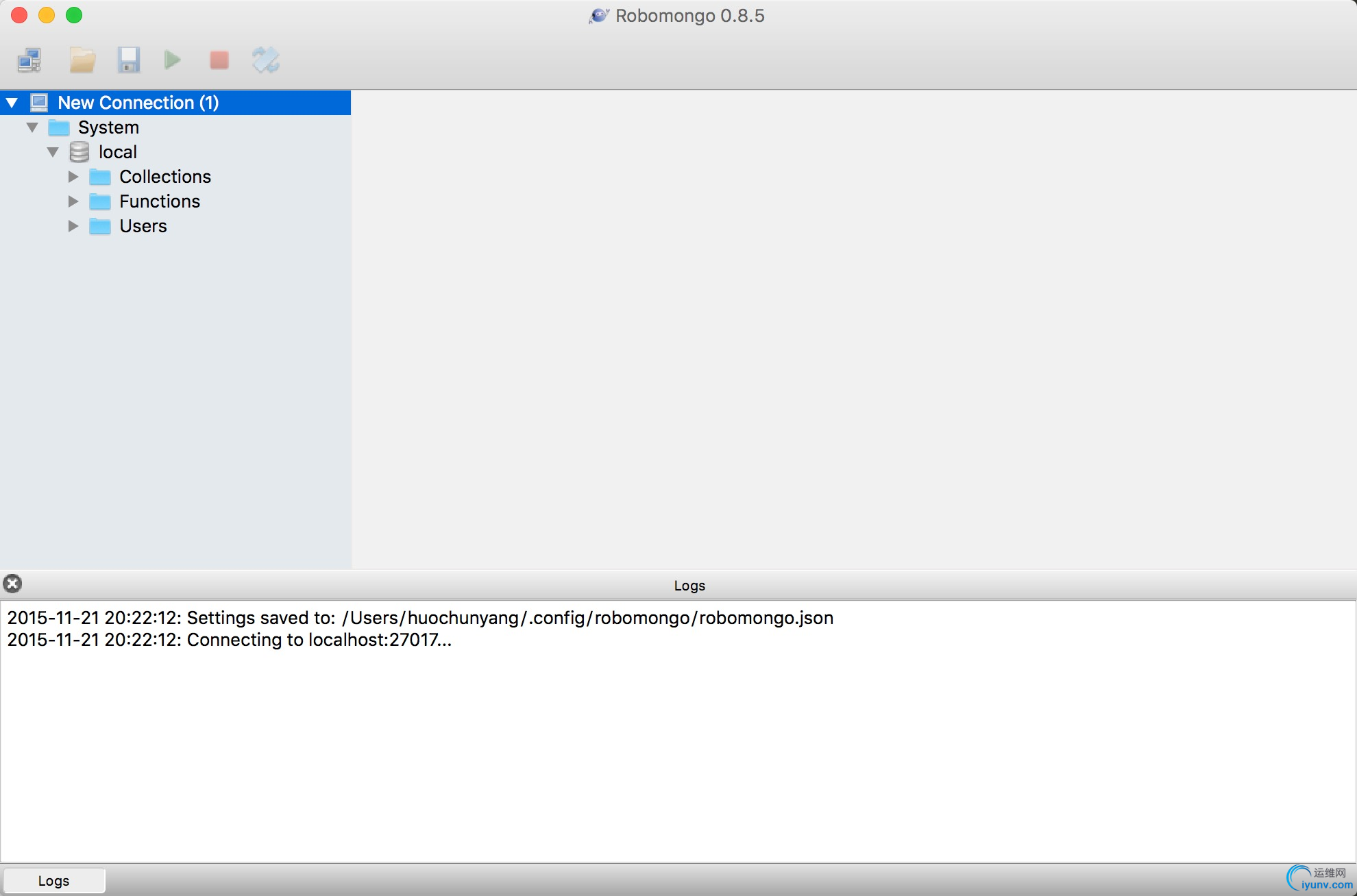
Task: Collapse the System folder arrow
Action: click(32, 127)
